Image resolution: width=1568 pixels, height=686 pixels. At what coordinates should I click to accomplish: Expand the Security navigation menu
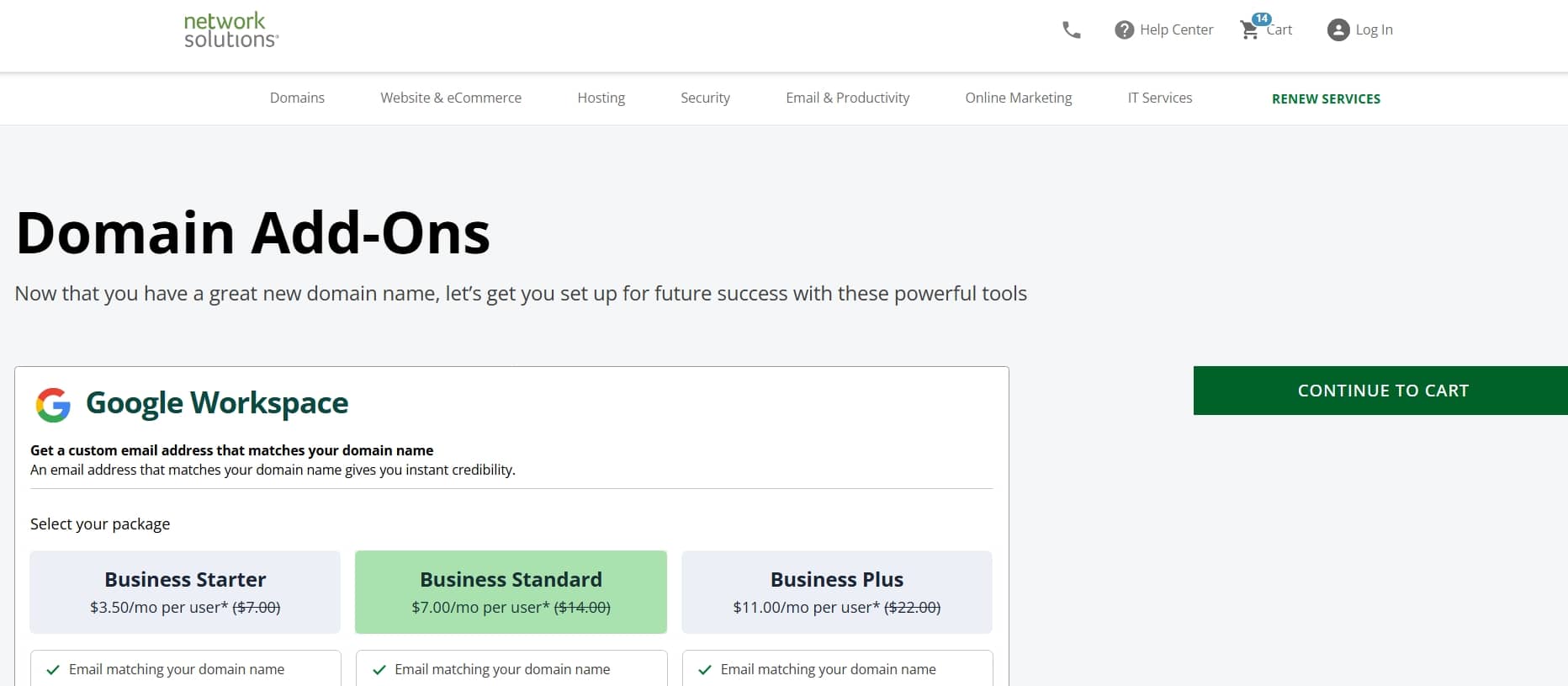(705, 98)
